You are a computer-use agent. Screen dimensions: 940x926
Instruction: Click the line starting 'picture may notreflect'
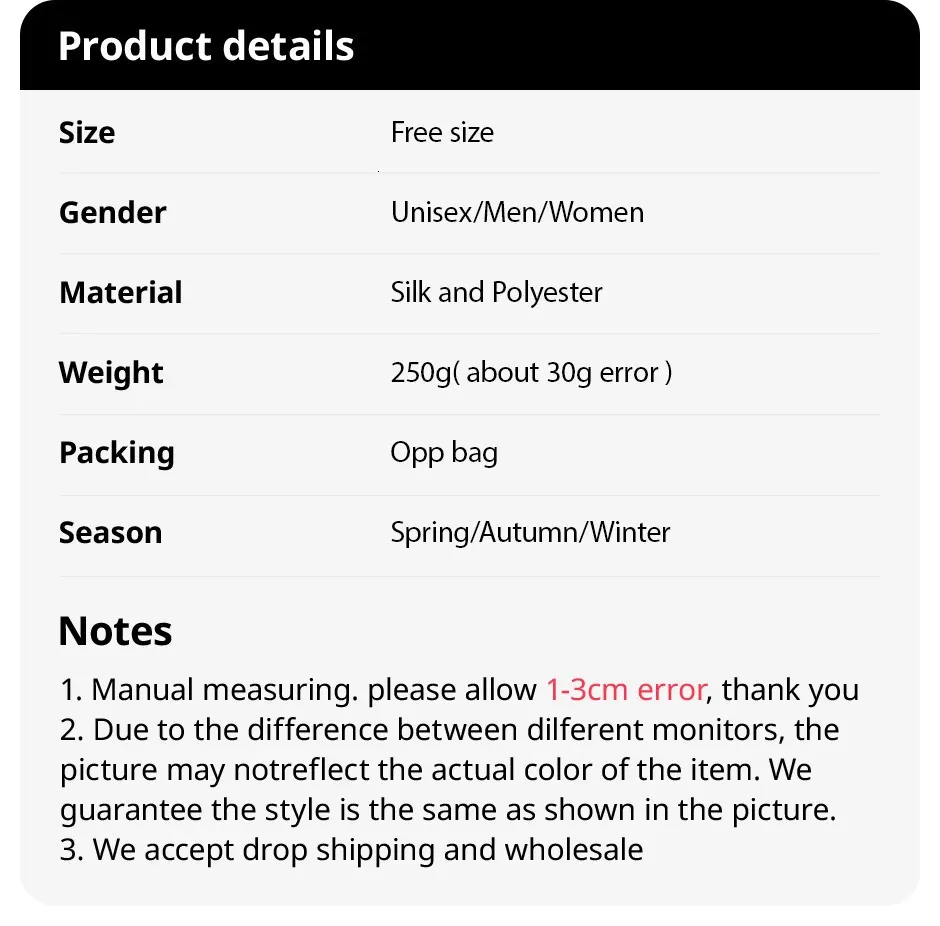(436, 770)
